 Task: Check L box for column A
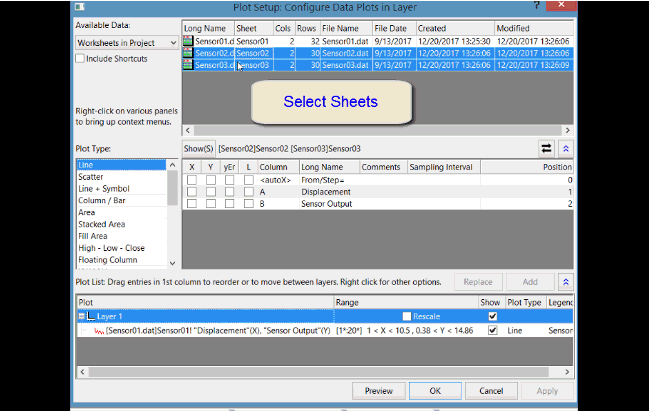coord(249,192)
